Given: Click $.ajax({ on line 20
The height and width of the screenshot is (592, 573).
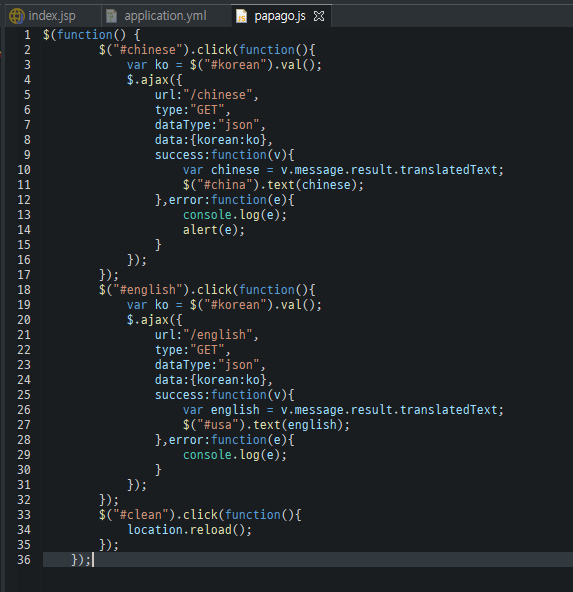Looking at the screenshot, I should pyautogui.click(x=154, y=320).
